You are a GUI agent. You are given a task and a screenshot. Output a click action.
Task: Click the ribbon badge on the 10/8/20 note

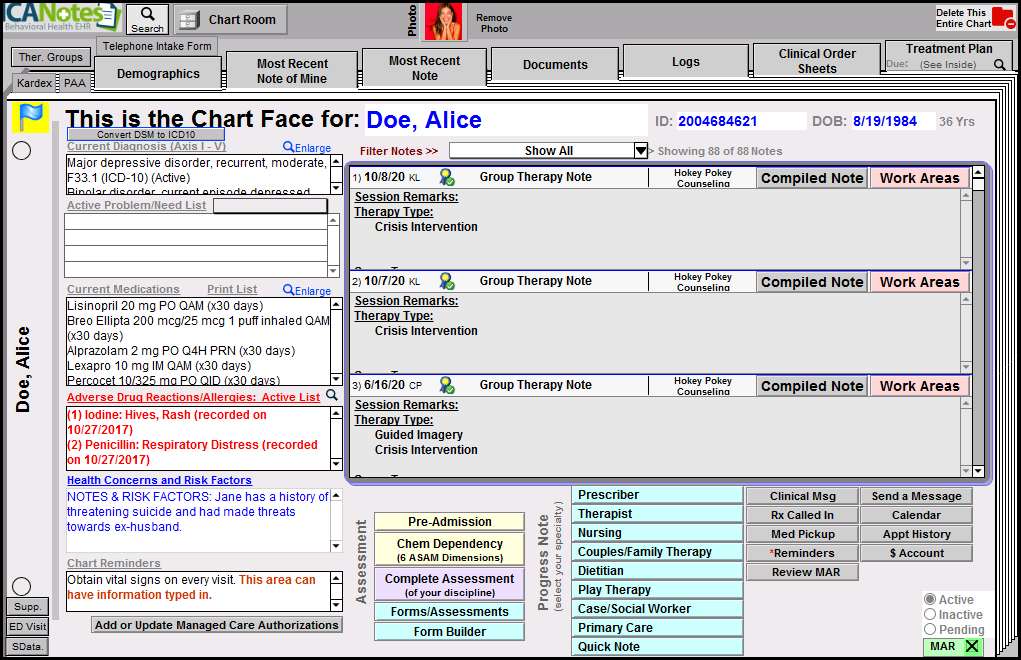point(446,178)
